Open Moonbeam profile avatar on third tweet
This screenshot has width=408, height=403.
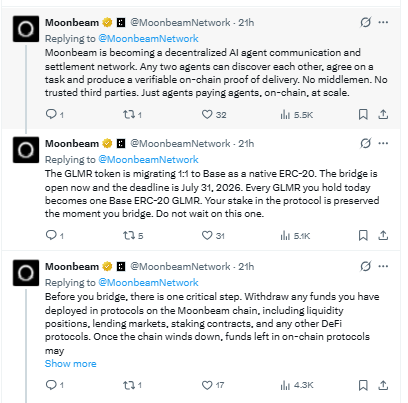click(26, 273)
